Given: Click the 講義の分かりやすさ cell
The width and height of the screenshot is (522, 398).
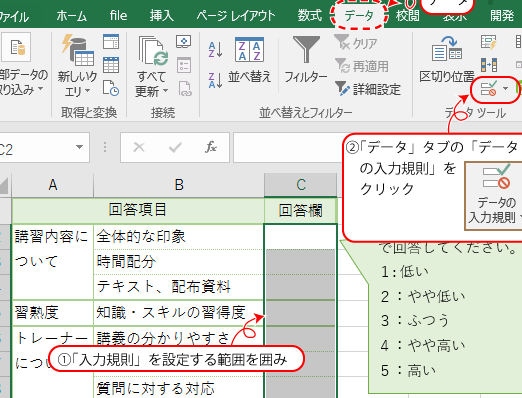Looking at the screenshot, I should (x=179, y=338).
